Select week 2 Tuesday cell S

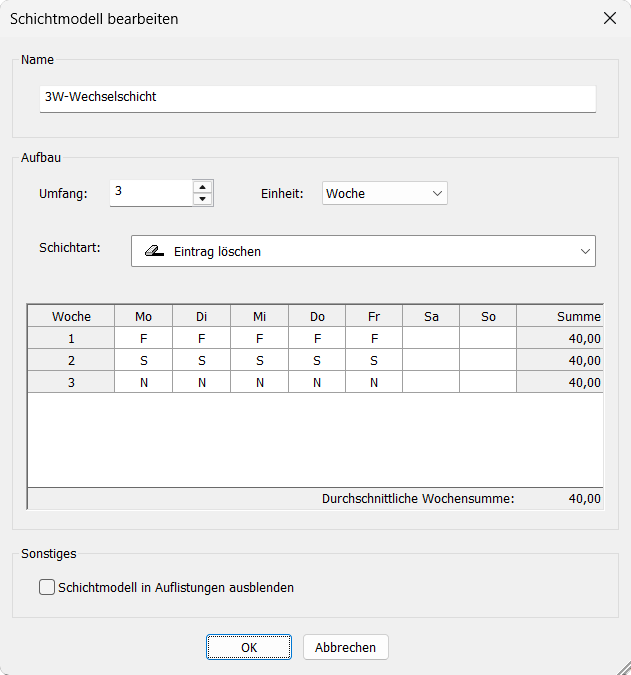(201, 360)
